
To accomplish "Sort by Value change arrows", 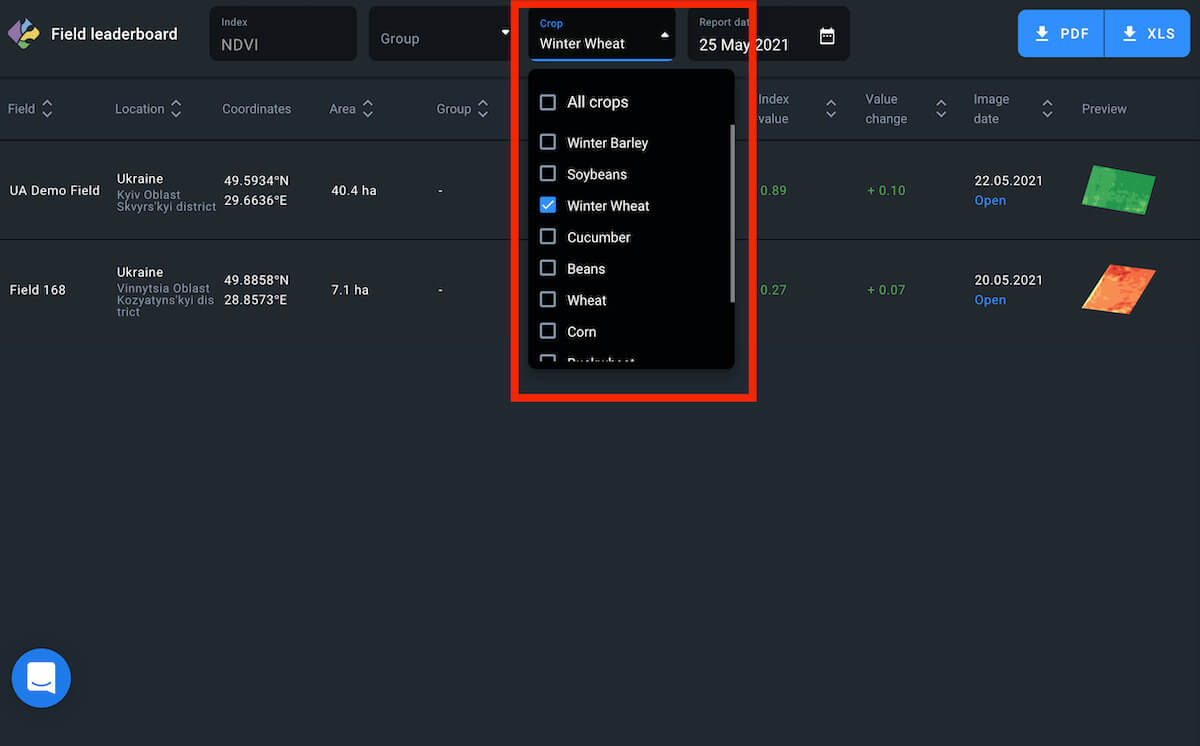I will point(940,109).
